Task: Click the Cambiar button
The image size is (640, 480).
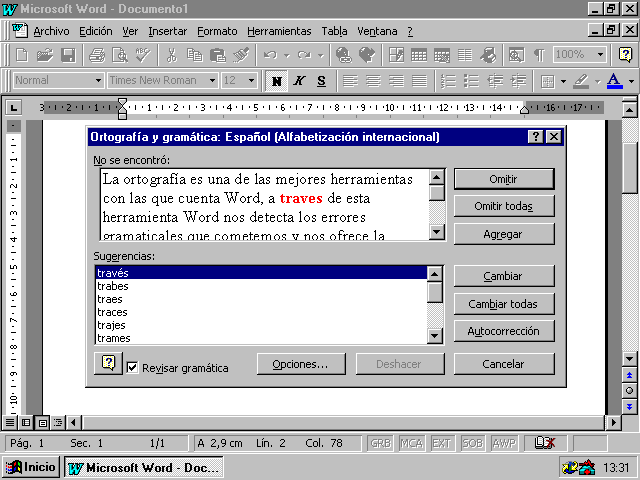Action: (x=504, y=276)
